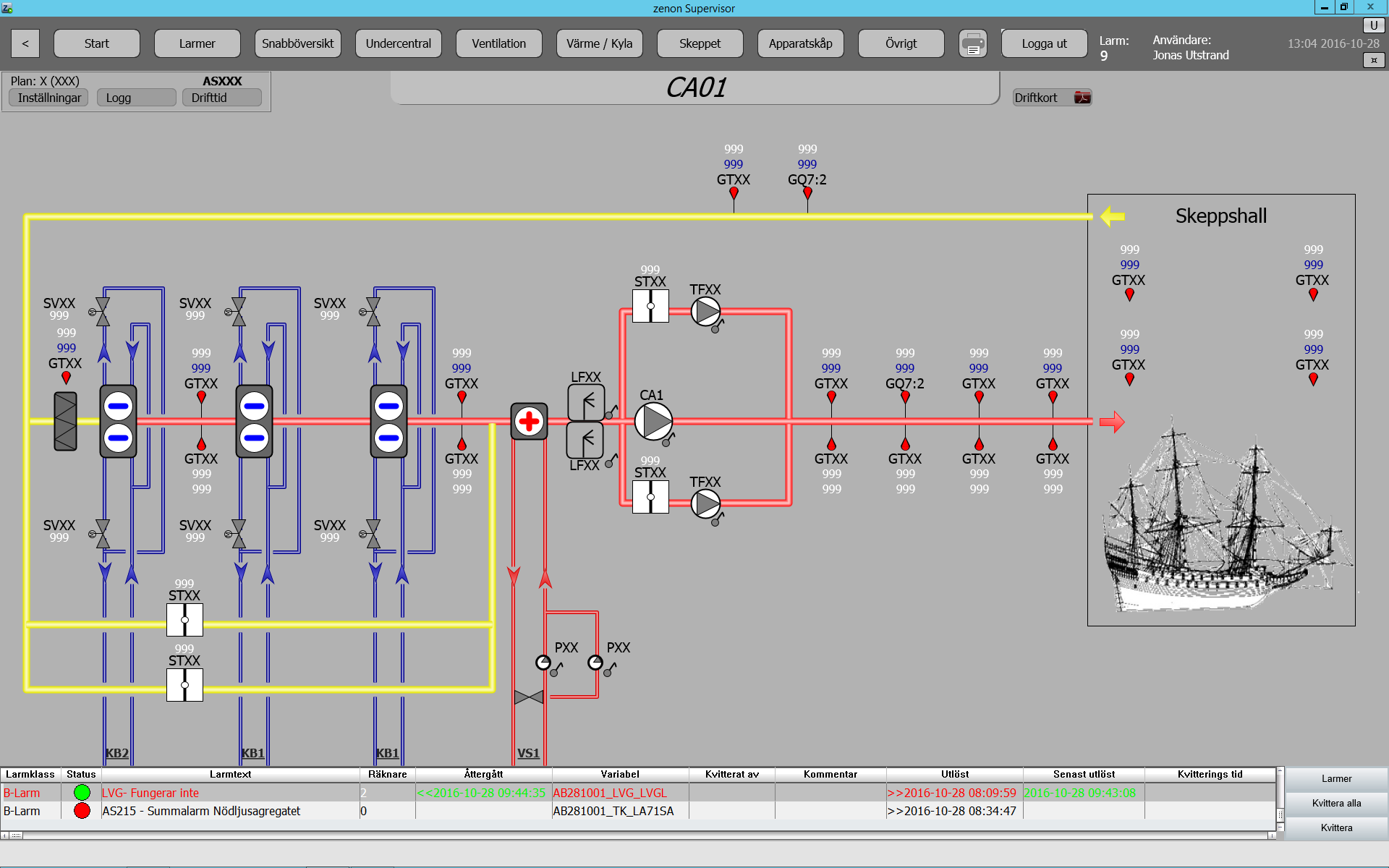
Task: Click the upper TFXX fan symbol
Action: click(705, 312)
